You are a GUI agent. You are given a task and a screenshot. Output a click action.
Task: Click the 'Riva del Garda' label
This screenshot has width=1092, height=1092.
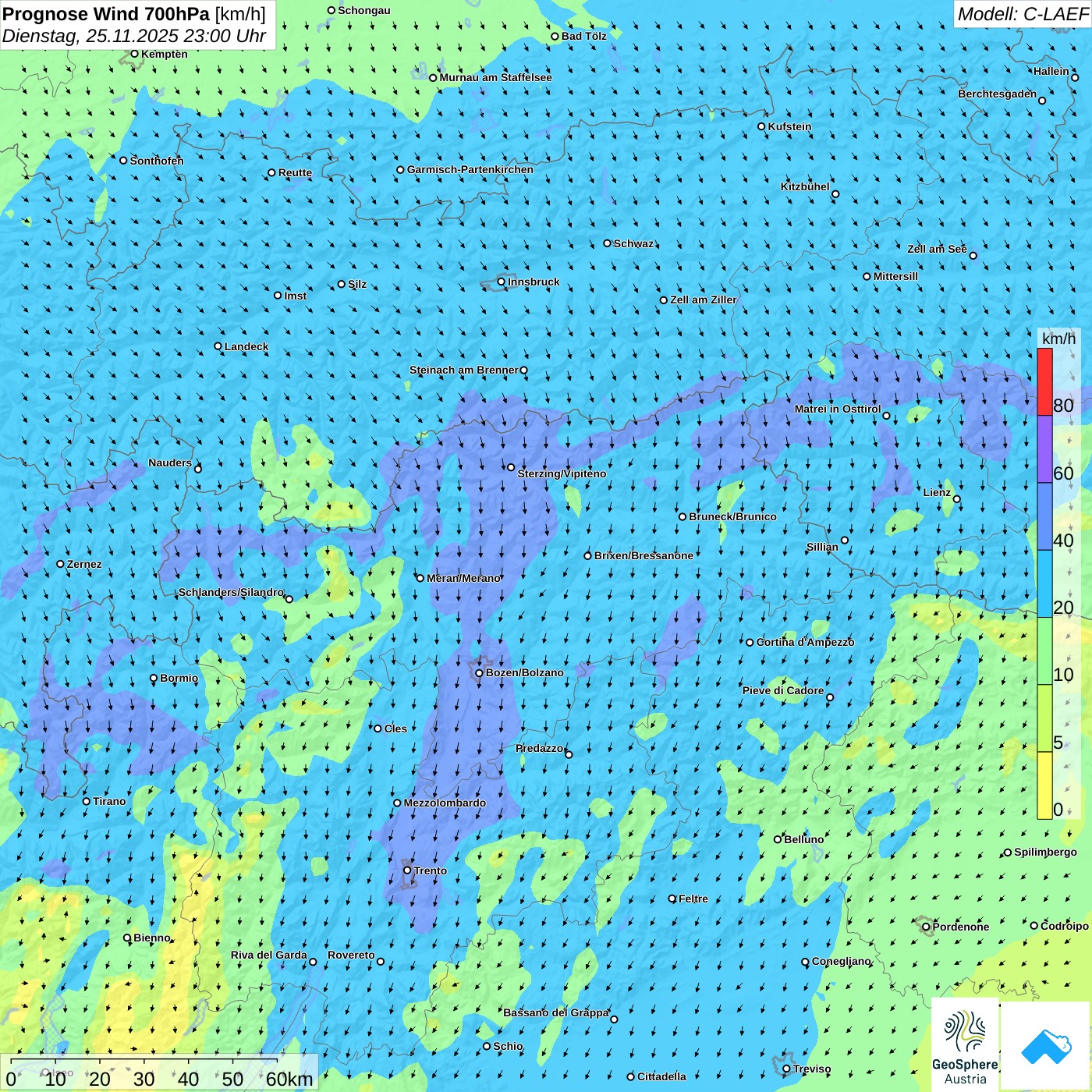pos(269,955)
